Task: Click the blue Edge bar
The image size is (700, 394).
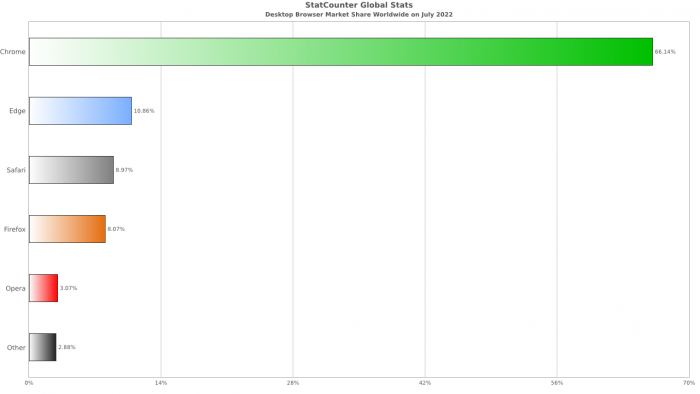Action: (x=80, y=111)
